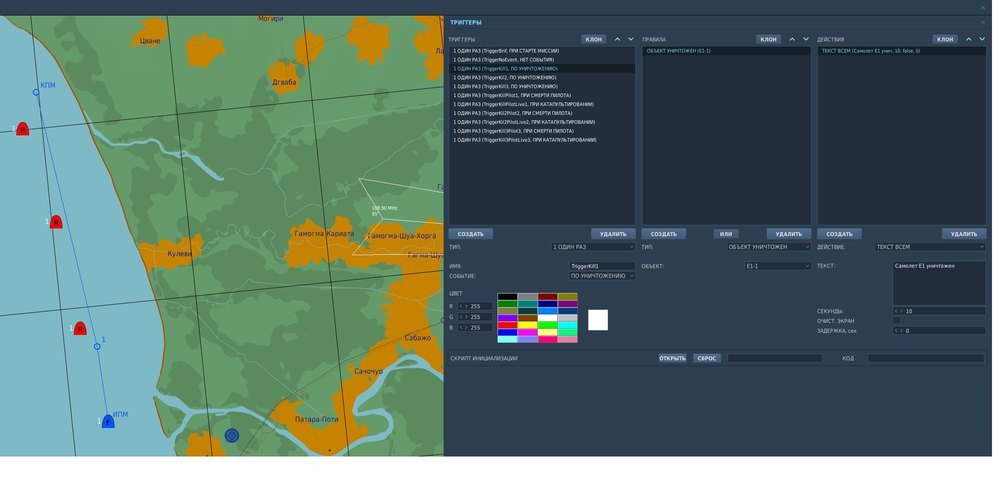
Task: Open the ОБЪЕКТ dropdown showing E1-1
Action: [x=778, y=266]
